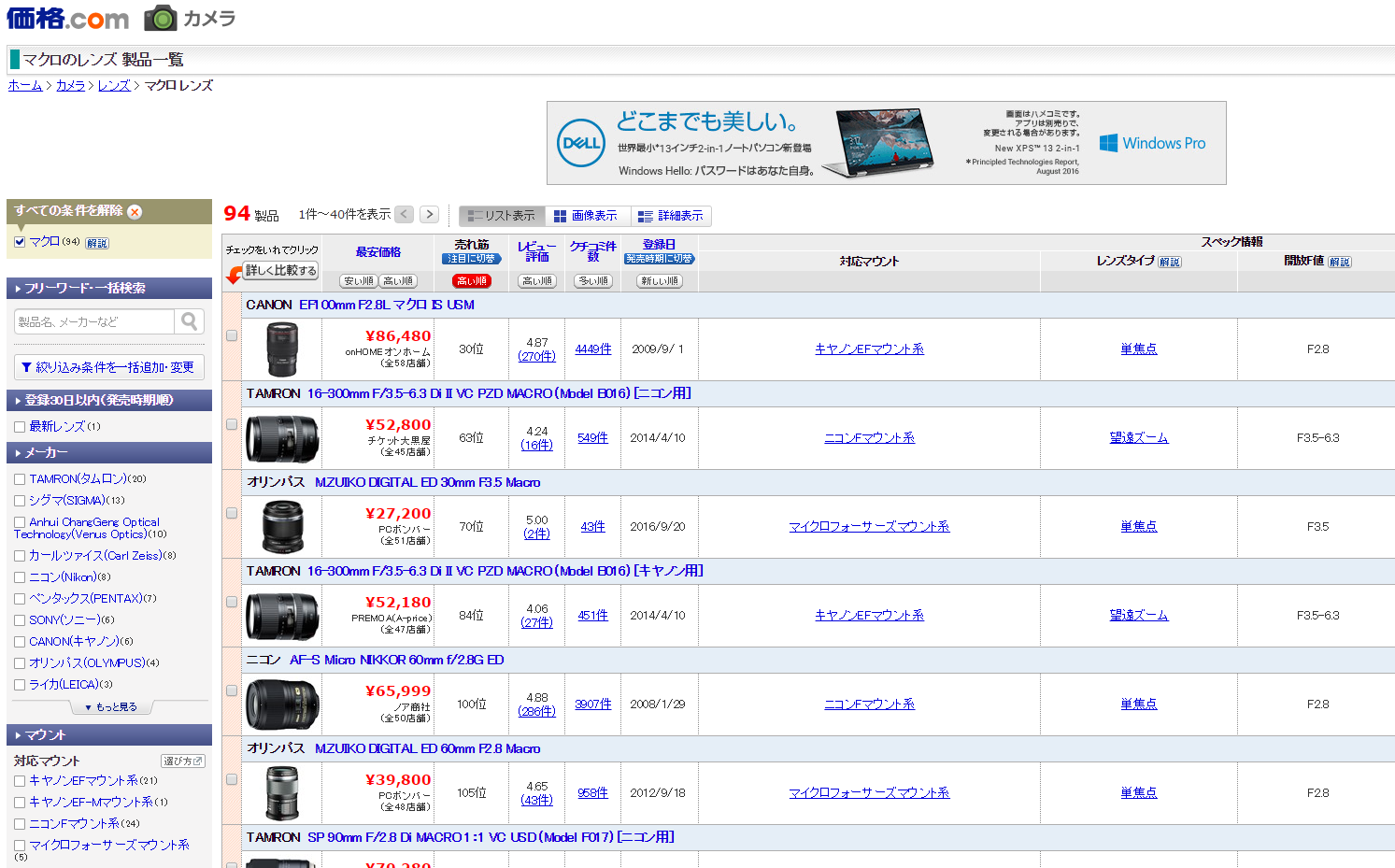Go to ホーム breadcrumb link
Screen dimensions: 1395x868
(x=25, y=85)
